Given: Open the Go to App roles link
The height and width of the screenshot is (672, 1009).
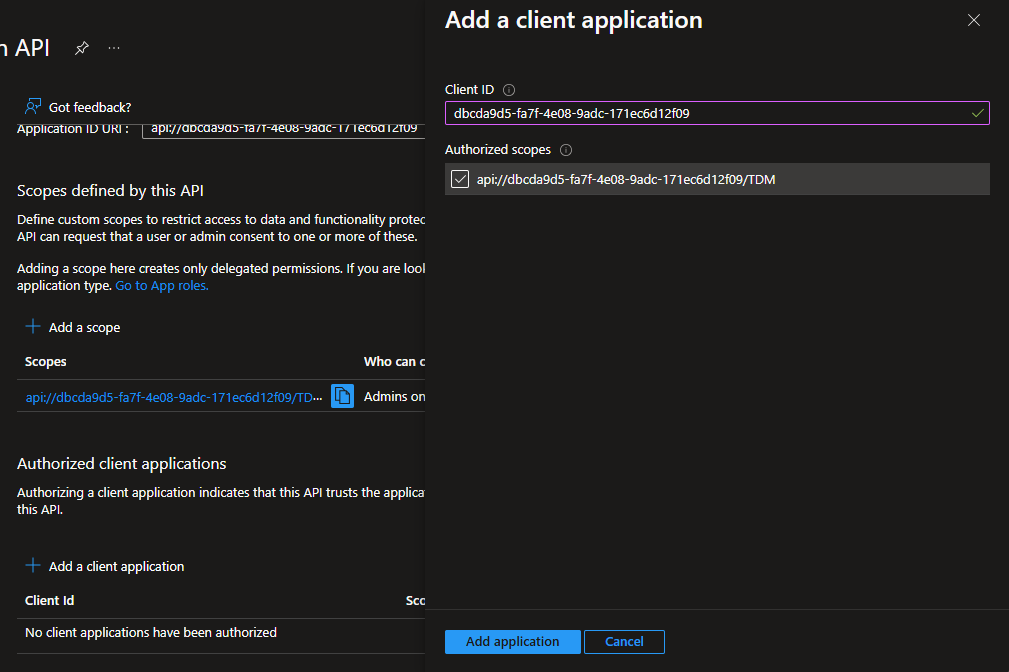Looking at the screenshot, I should 162,286.
